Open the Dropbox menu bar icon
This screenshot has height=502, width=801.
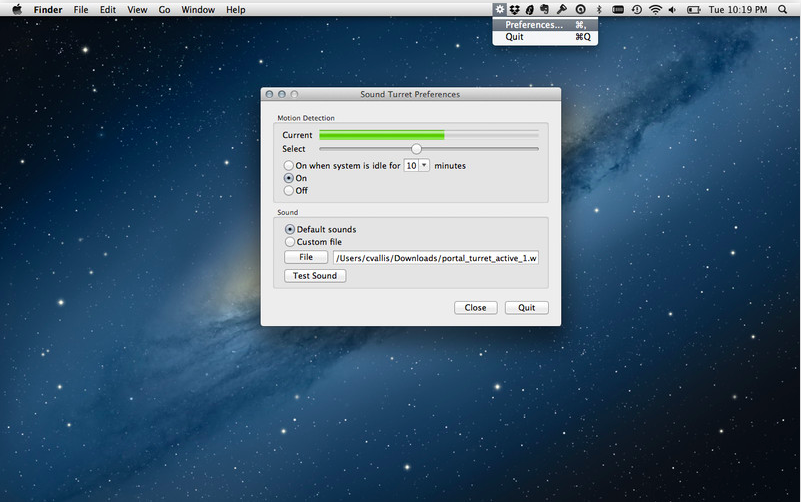point(515,9)
